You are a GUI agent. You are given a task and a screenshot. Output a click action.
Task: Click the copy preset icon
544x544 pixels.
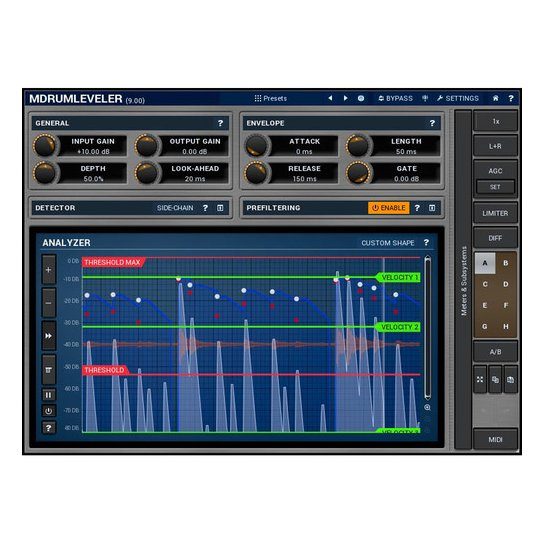coord(495,380)
